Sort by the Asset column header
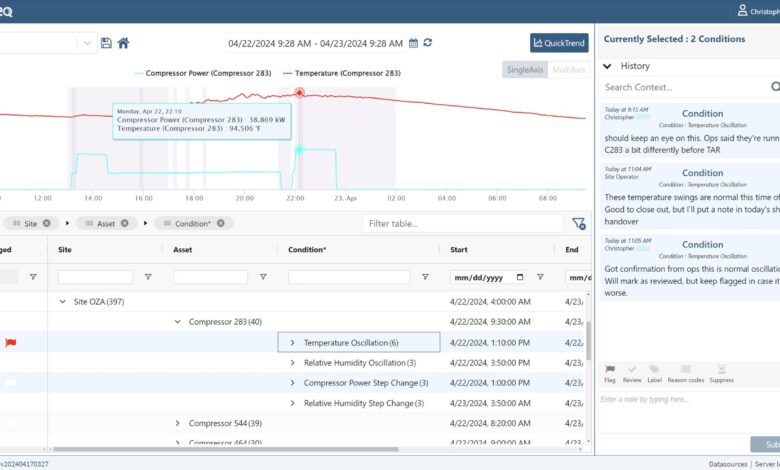 pyautogui.click(x=183, y=250)
